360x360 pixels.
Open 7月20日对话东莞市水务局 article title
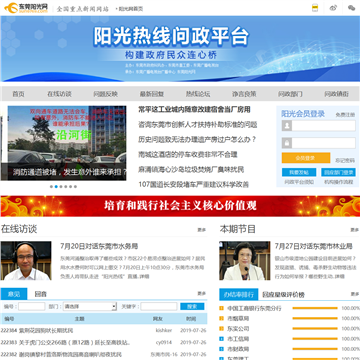click(99, 246)
